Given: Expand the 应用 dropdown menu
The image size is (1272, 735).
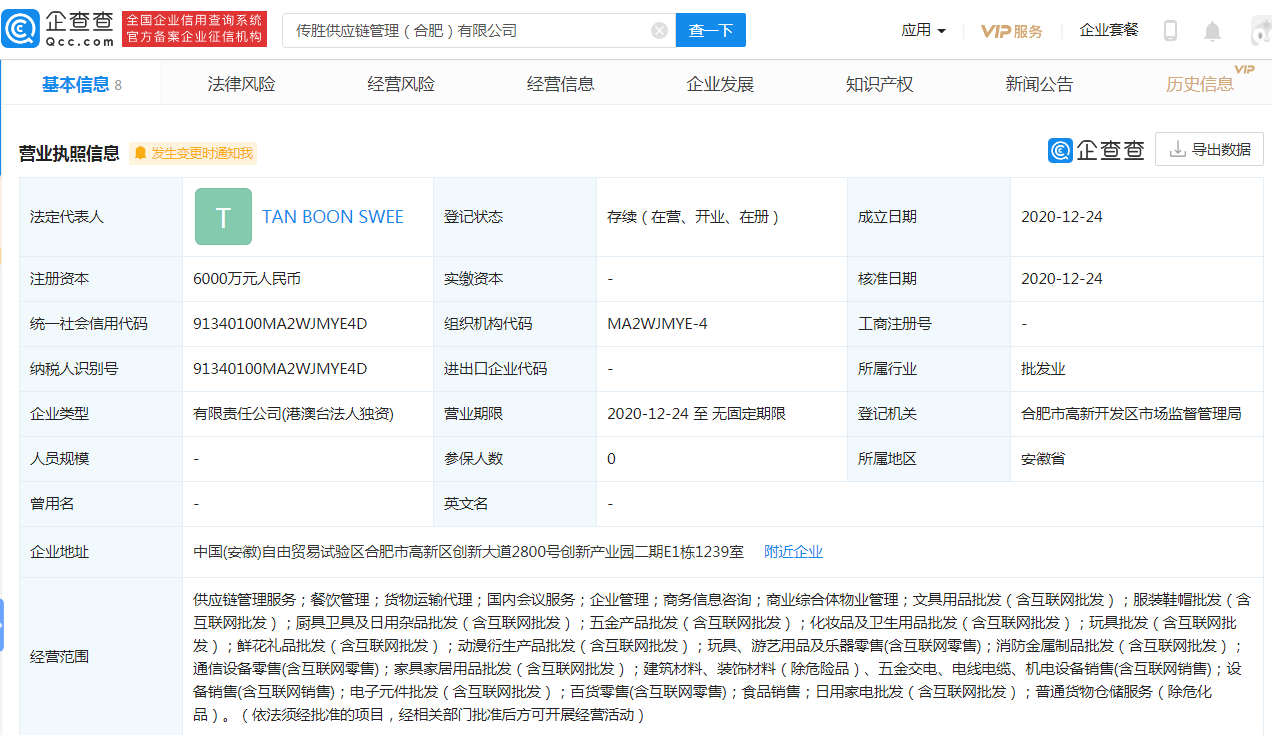Looking at the screenshot, I should 923,31.
